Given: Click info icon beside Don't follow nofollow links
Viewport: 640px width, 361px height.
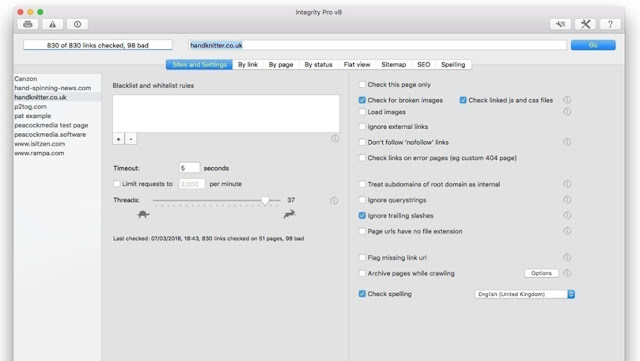Looking at the screenshot, I should [567, 142].
